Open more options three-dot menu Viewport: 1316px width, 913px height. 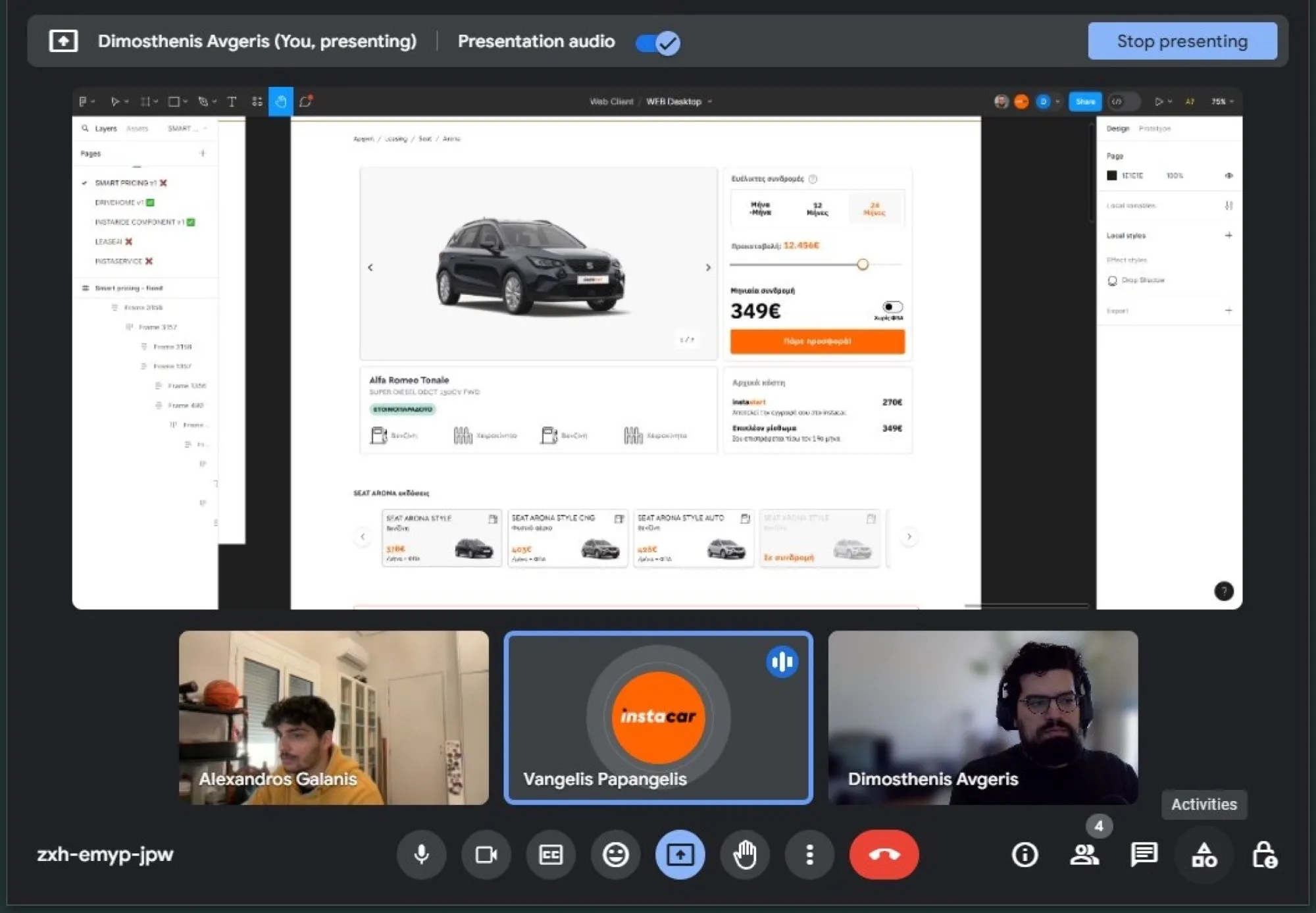pos(809,854)
